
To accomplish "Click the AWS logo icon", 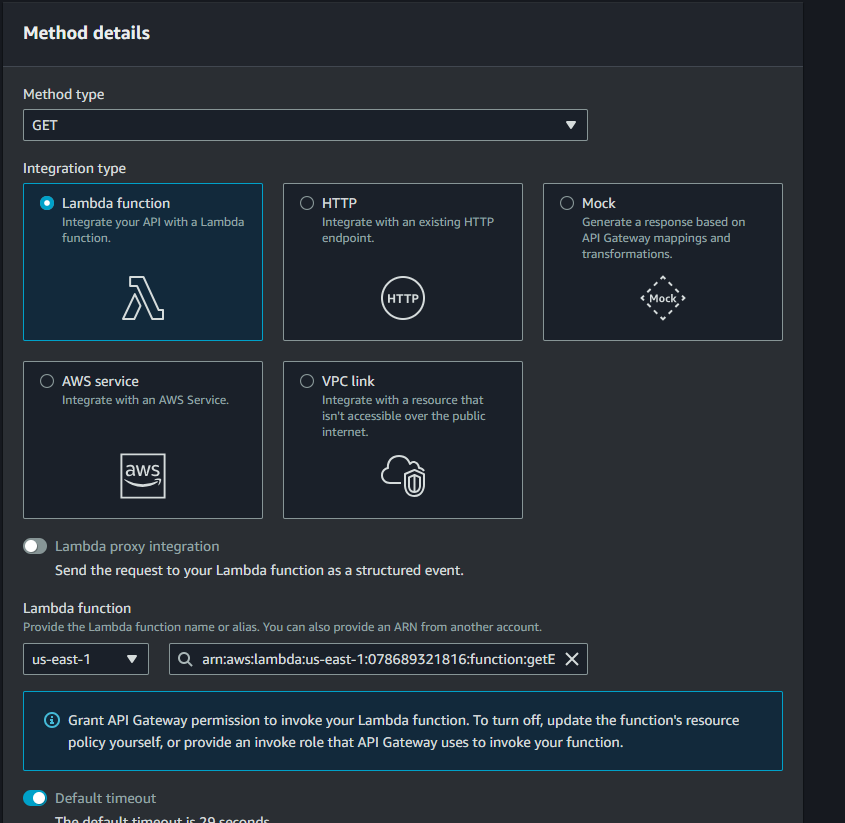I will pos(143,476).
